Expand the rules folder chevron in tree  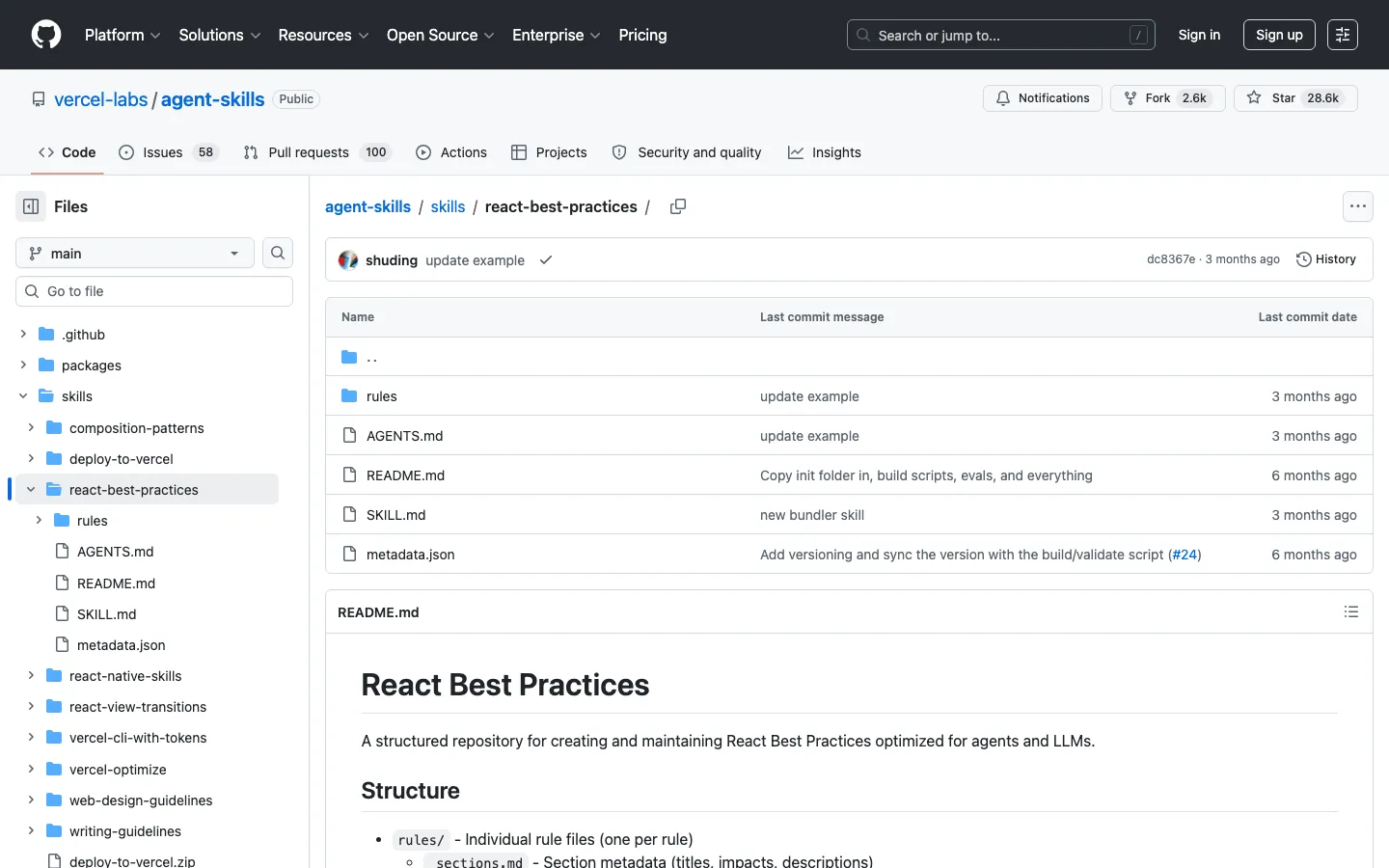pos(39,520)
